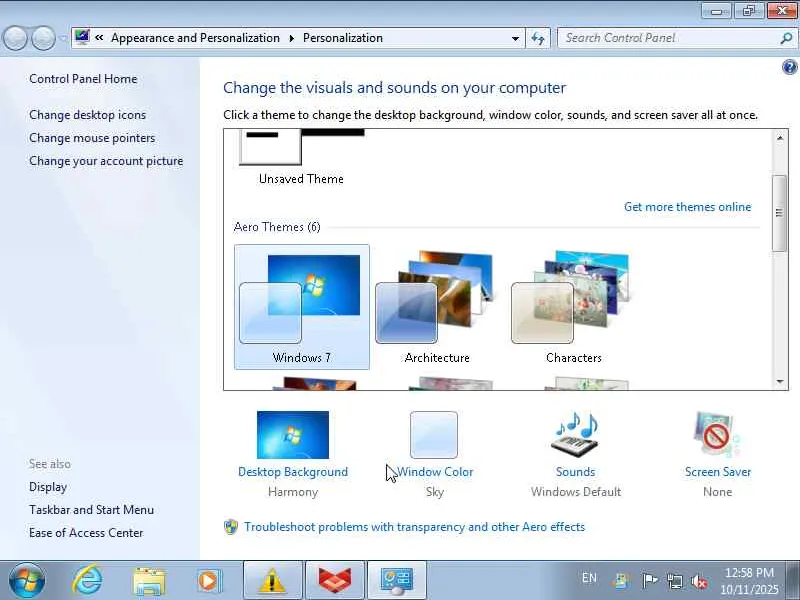Open the Help question mark icon
800x600 pixels.
[789, 67]
